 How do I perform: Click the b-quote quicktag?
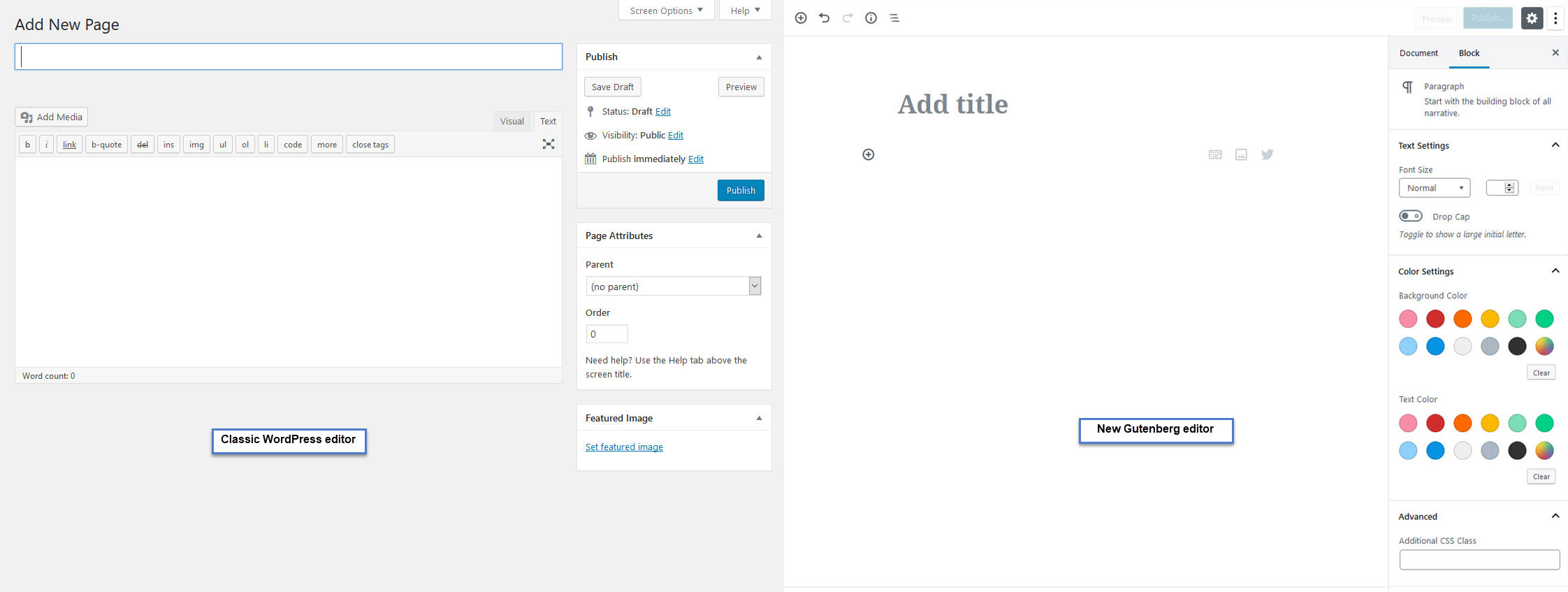106,145
